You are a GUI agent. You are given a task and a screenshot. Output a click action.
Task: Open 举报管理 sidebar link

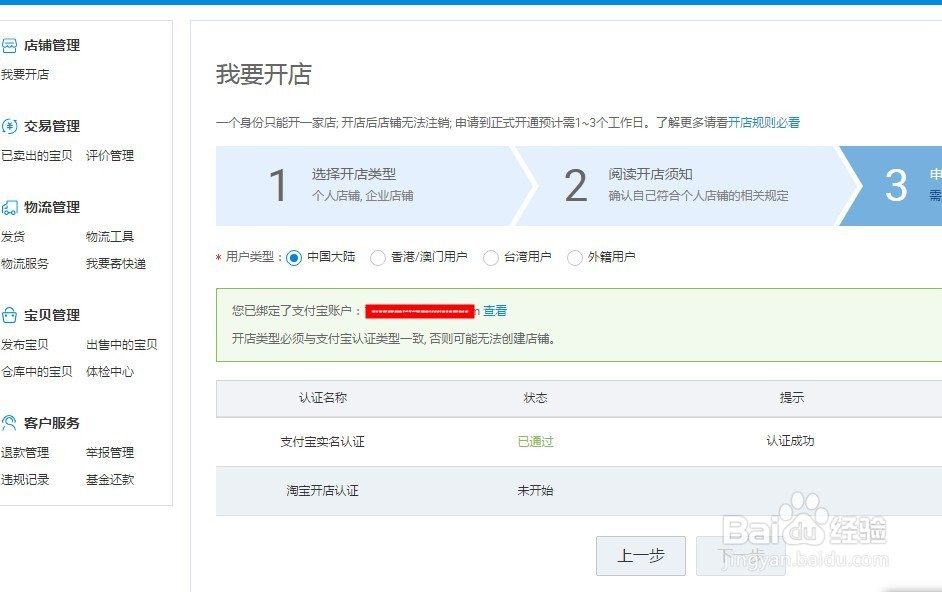click(110, 453)
